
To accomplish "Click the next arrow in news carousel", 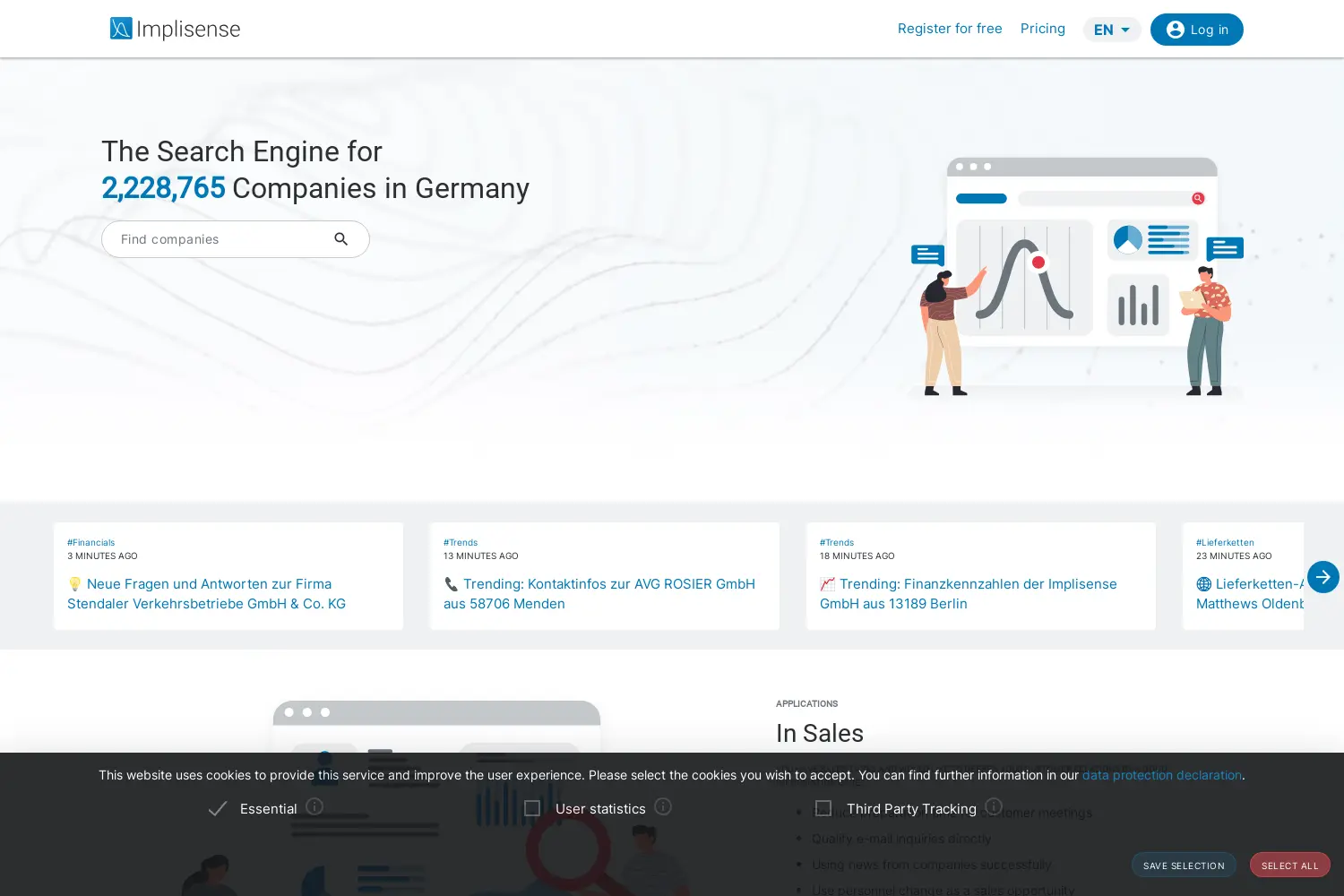I will [x=1322, y=577].
